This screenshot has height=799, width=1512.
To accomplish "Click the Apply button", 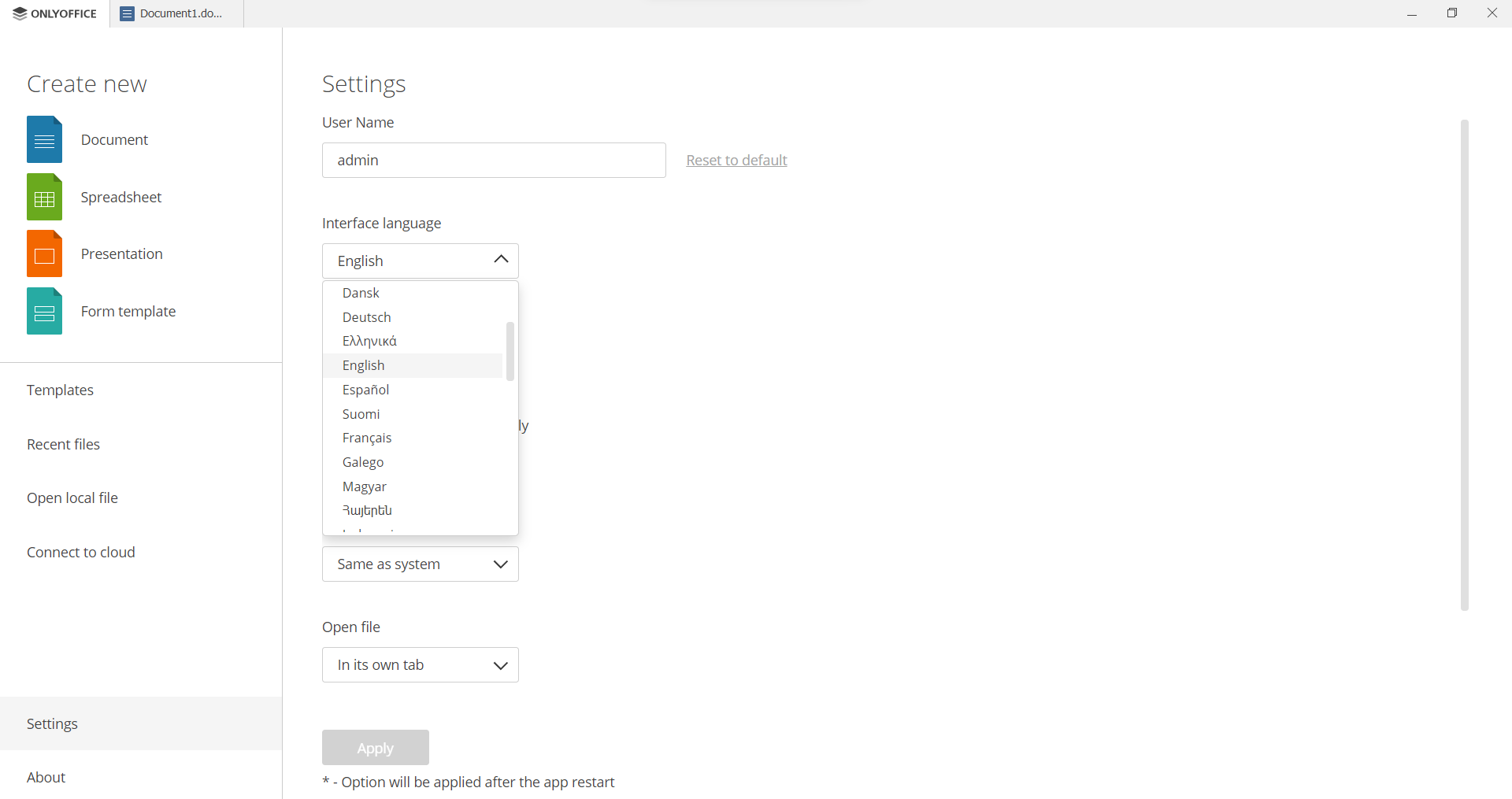I will click(x=375, y=748).
